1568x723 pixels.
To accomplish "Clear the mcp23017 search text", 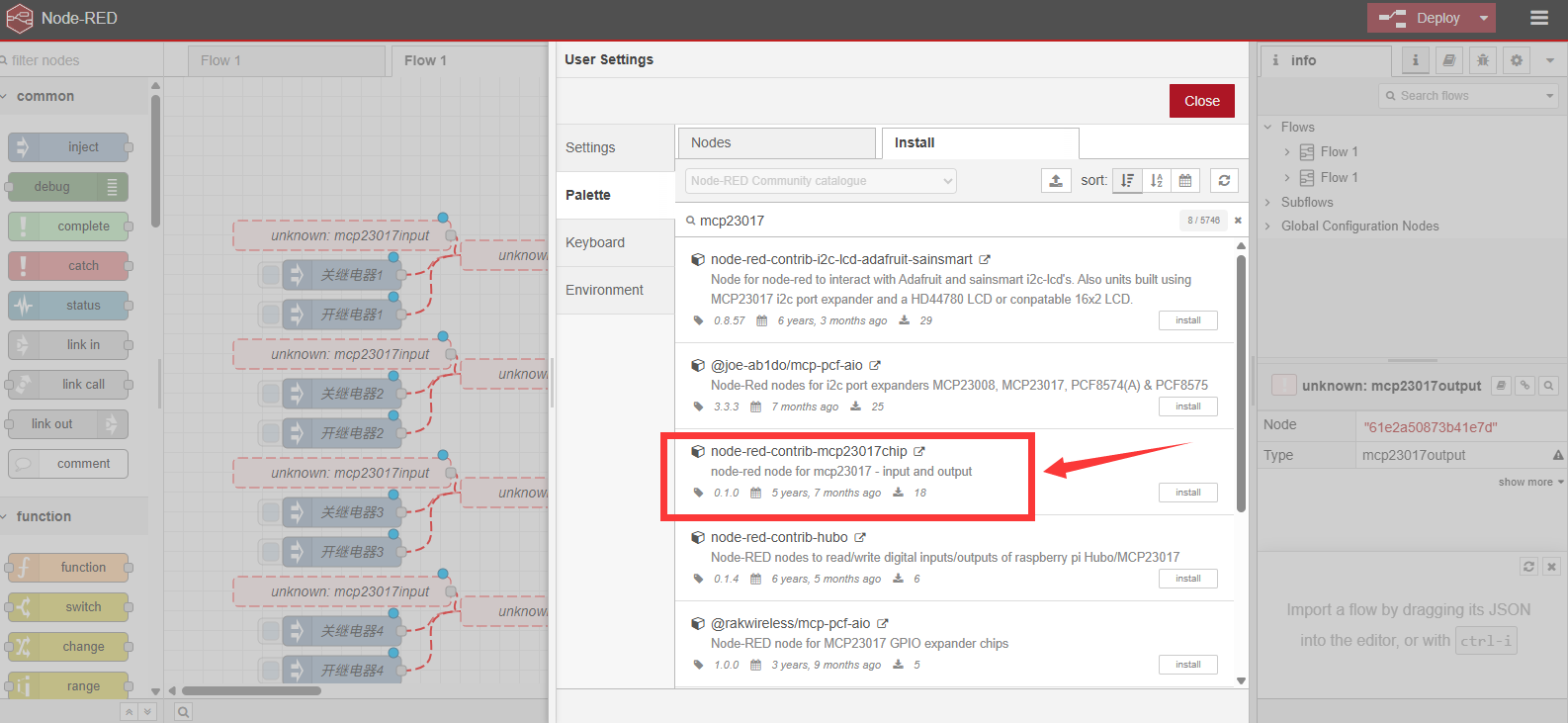I will coord(1238,221).
